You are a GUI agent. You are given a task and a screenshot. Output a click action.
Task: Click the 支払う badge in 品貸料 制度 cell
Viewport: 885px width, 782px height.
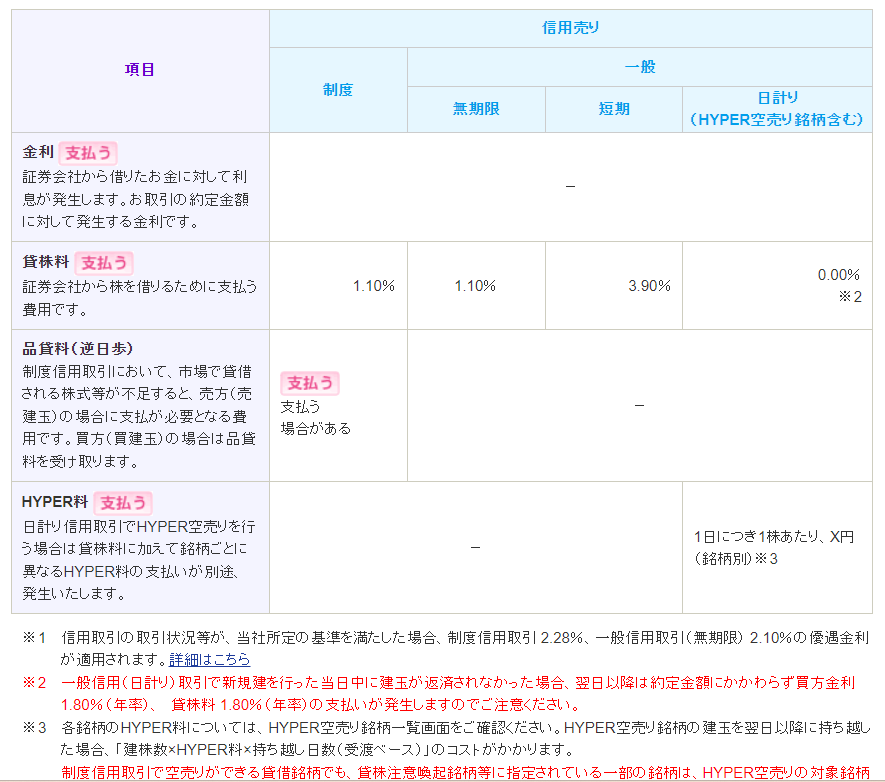point(310,383)
